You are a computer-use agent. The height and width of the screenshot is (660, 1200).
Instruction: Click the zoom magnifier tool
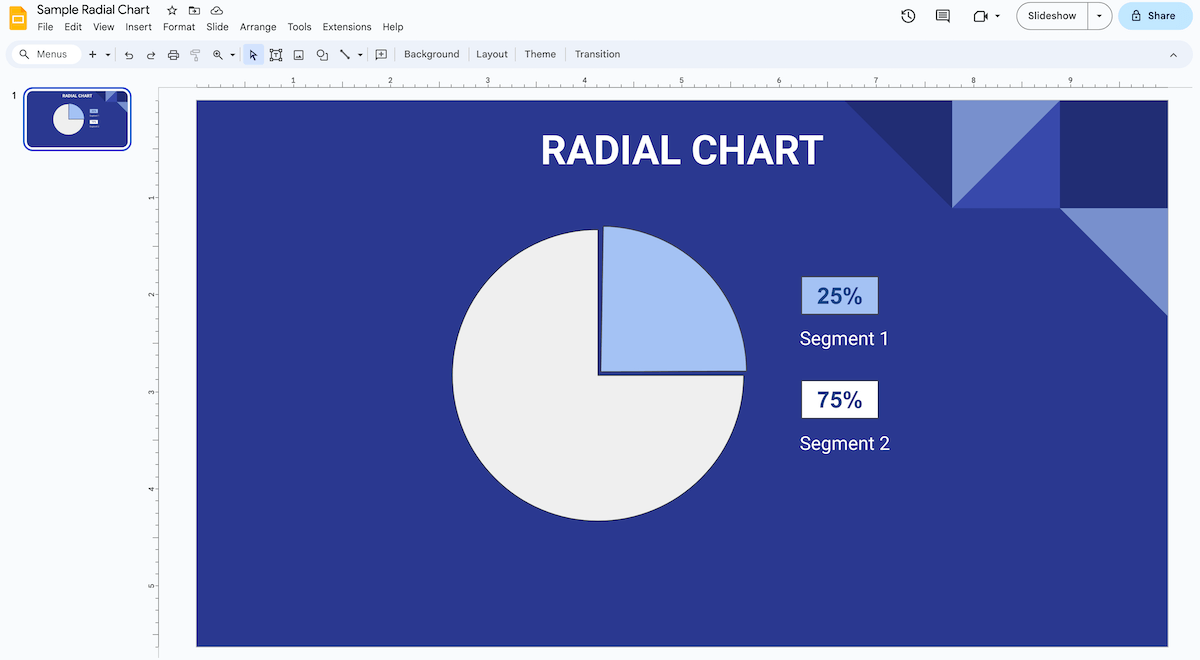[218, 54]
